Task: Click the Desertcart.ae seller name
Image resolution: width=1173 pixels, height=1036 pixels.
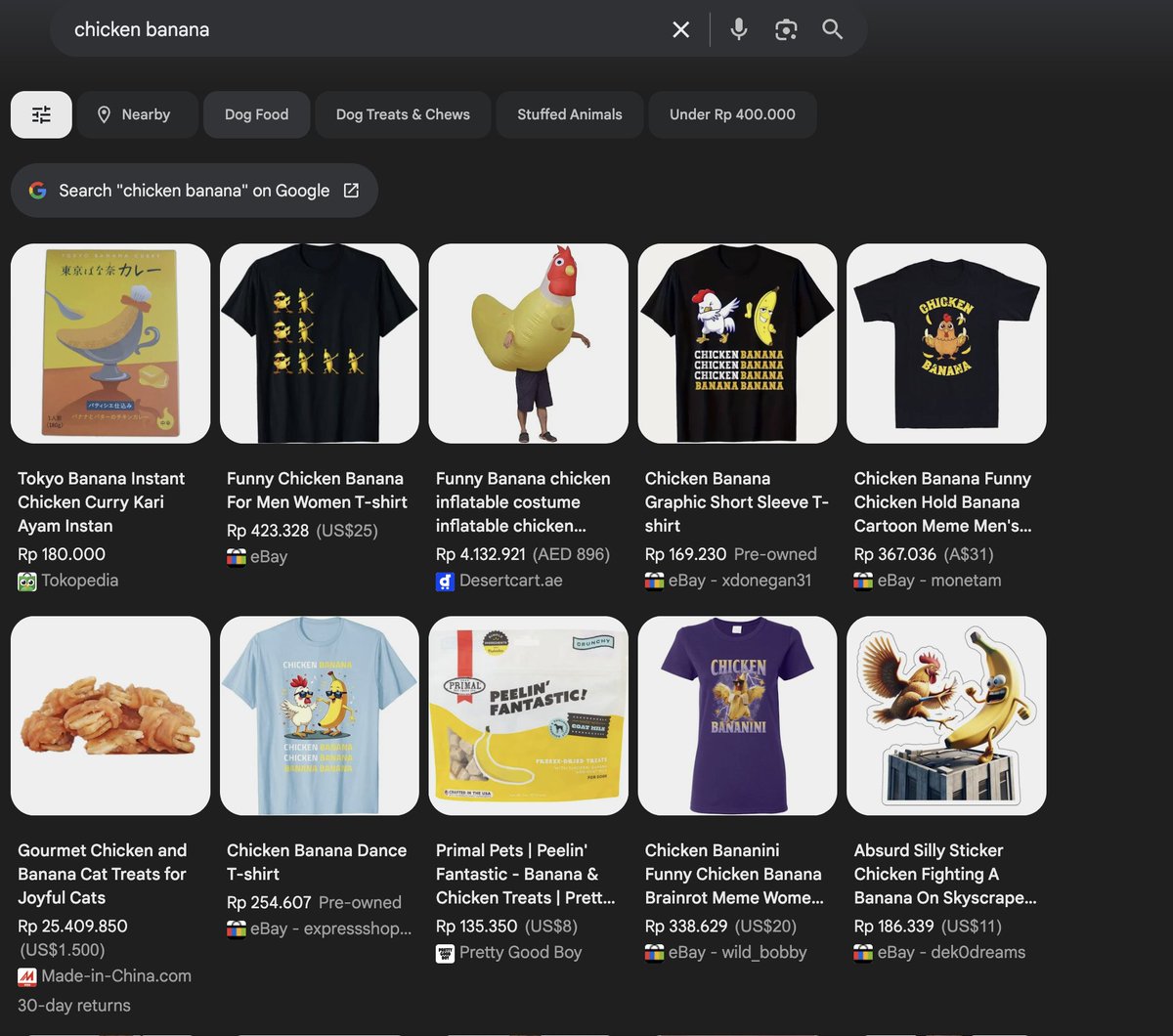Action: [x=511, y=581]
